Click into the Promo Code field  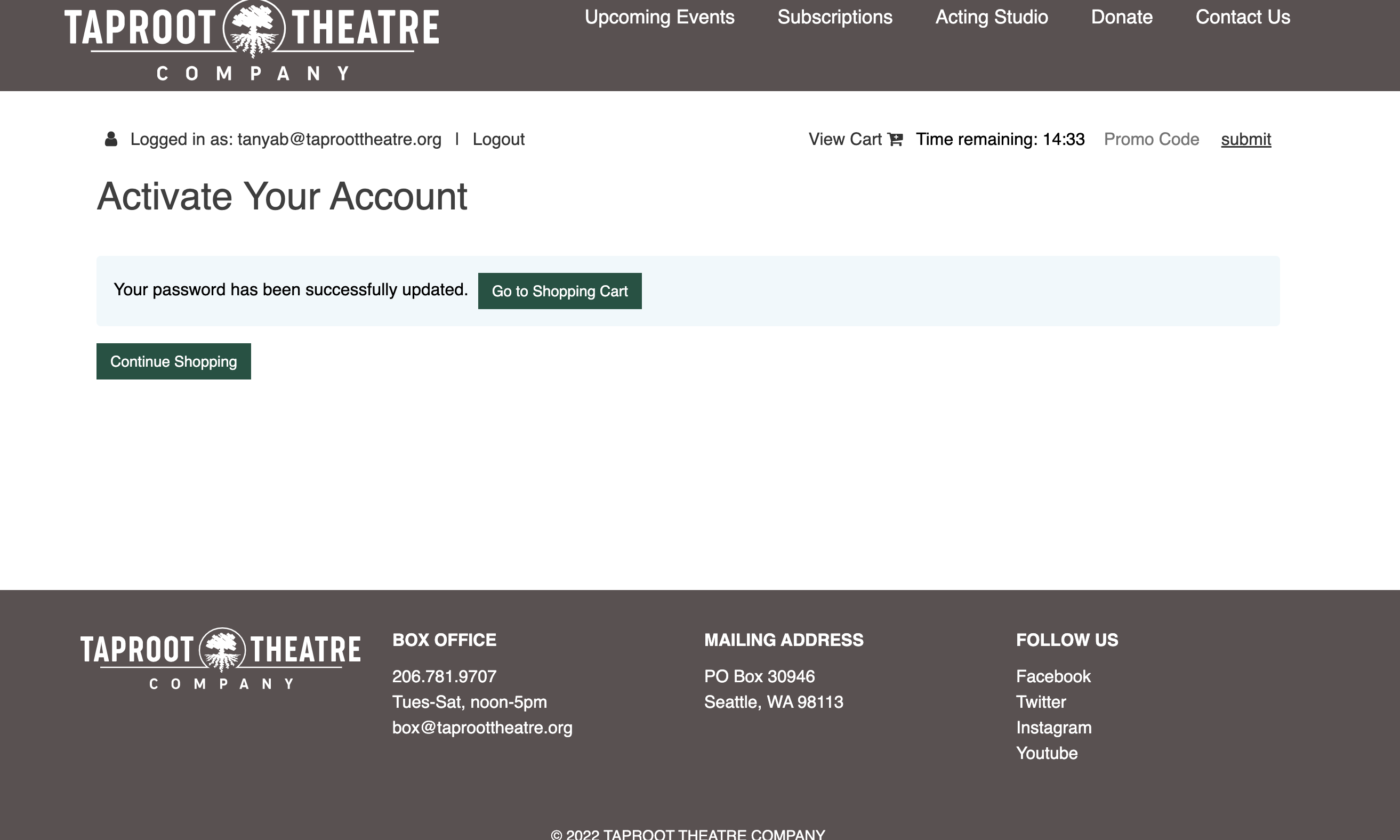point(1152,139)
